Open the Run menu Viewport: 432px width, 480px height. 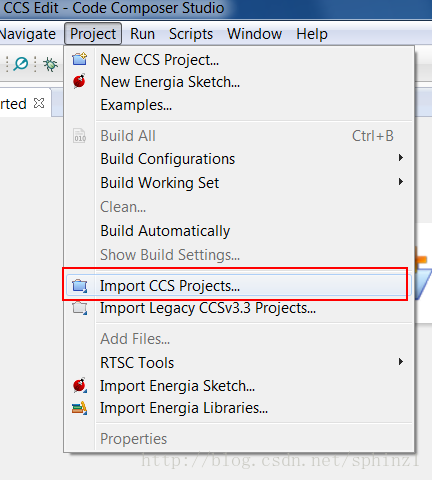pos(143,34)
